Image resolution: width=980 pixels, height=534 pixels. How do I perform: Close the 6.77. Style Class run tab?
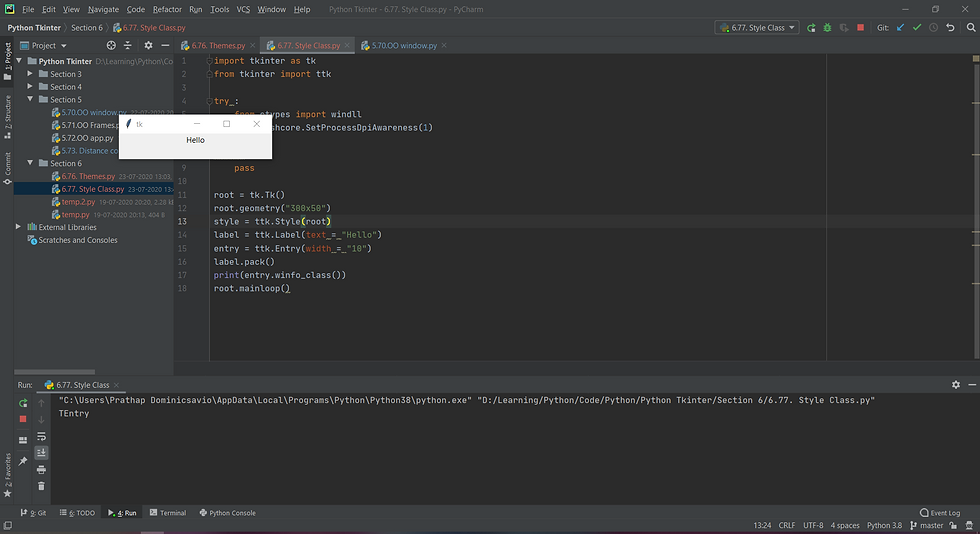click(x=116, y=385)
